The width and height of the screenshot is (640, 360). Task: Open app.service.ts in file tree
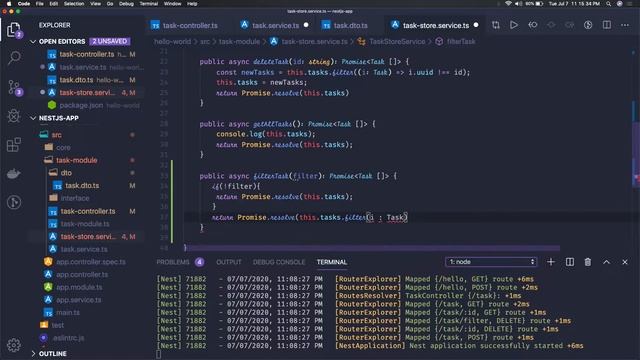tap(78, 300)
